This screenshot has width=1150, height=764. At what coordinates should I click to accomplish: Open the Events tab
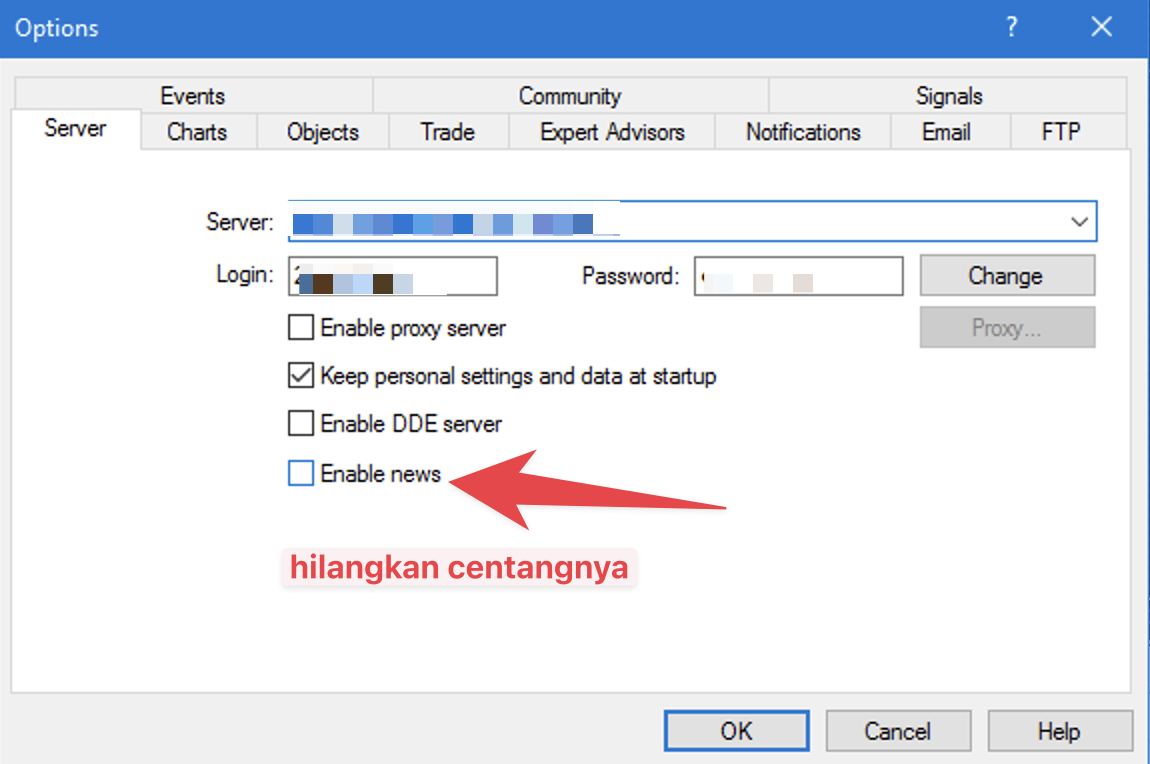pyautogui.click(x=192, y=95)
